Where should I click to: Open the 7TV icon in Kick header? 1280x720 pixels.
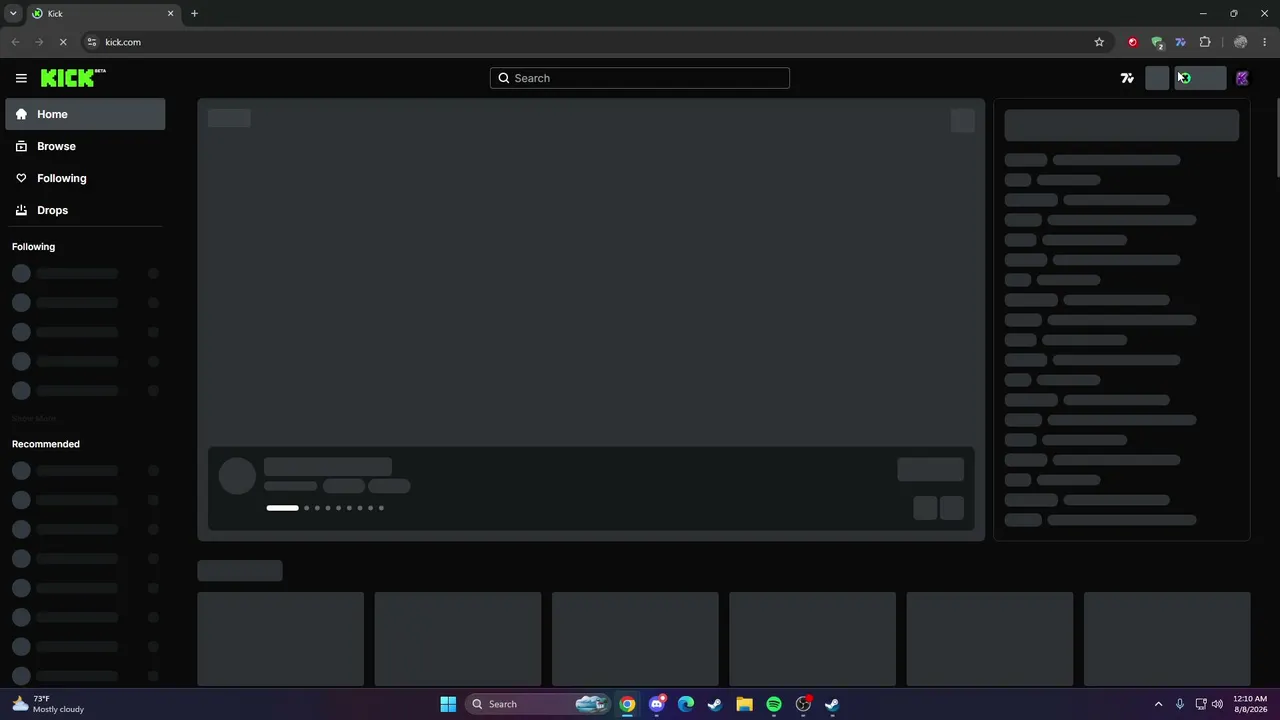(x=1127, y=78)
